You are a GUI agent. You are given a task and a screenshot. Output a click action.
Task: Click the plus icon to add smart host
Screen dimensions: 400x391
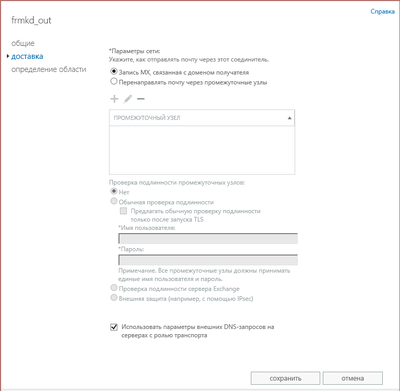coord(114,99)
